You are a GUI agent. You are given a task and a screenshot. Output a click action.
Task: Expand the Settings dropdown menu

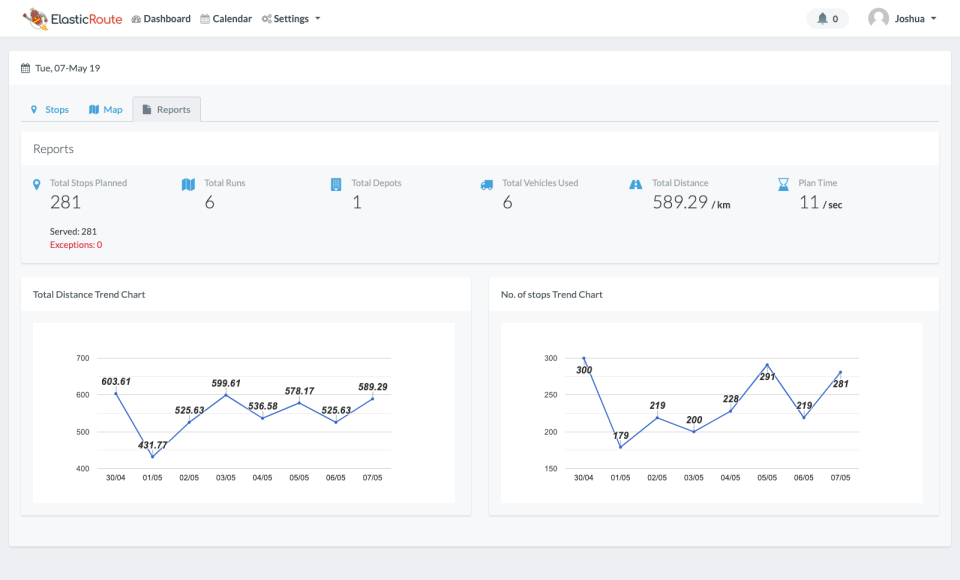[291, 18]
